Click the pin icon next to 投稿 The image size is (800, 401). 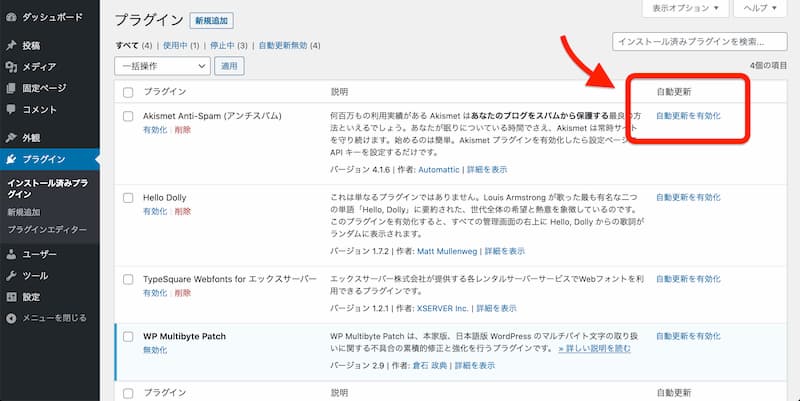click(x=11, y=45)
